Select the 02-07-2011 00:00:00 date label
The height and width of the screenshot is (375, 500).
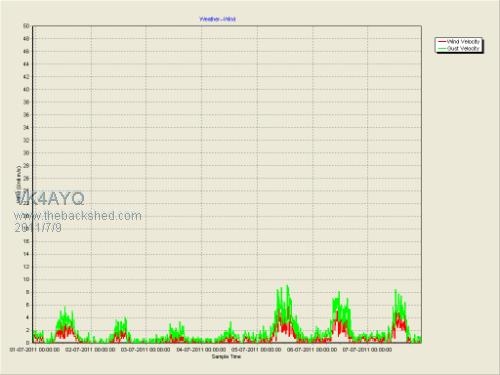90,350
